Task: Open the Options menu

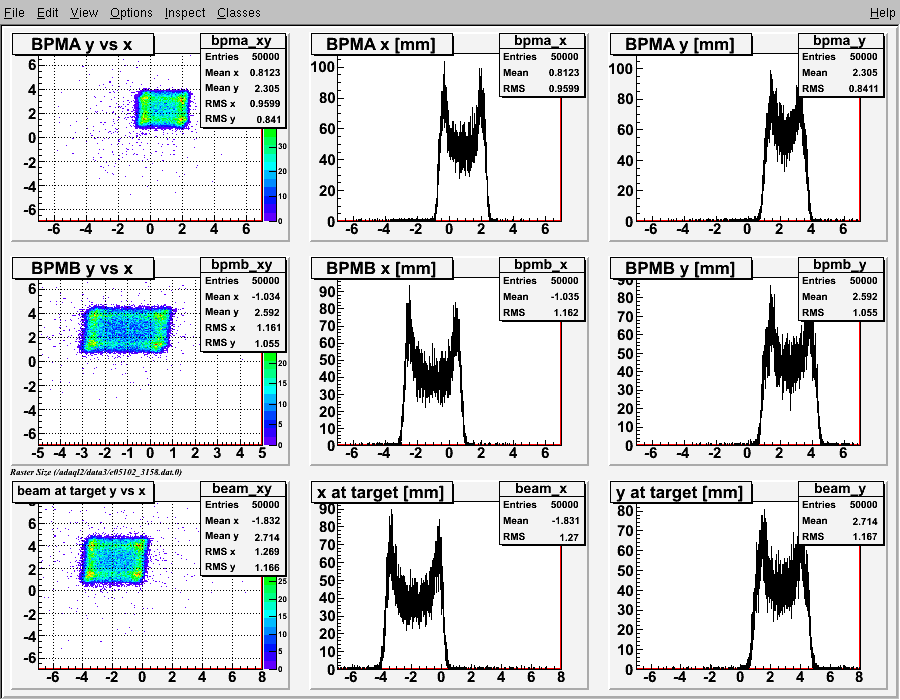Action: pyautogui.click(x=131, y=13)
